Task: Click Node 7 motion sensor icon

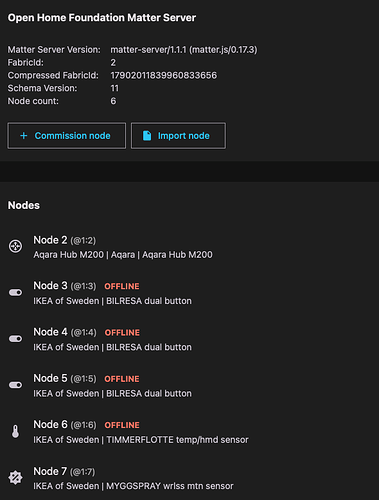Action: [15, 478]
